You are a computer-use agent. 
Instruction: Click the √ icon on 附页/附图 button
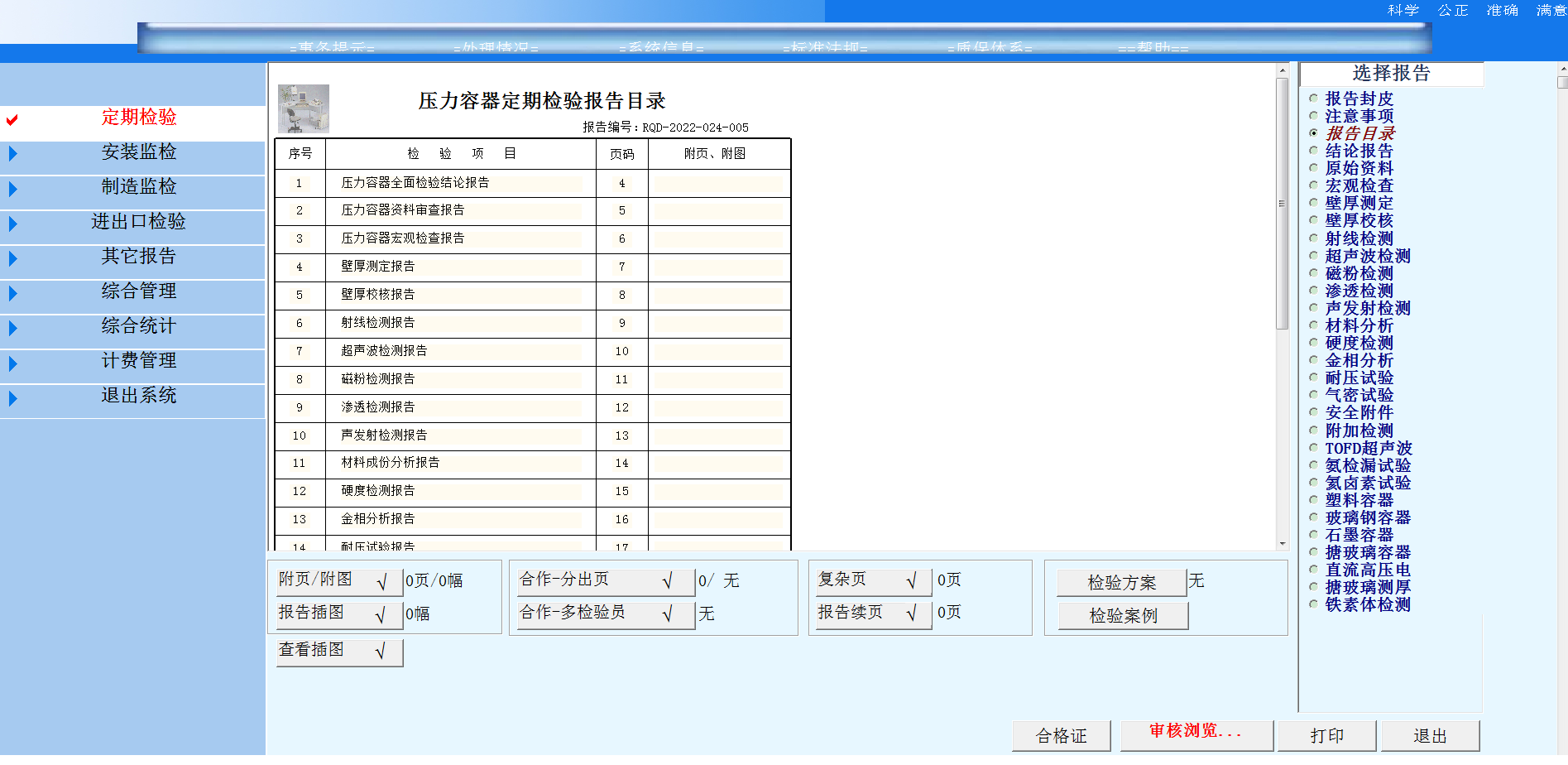[x=382, y=580]
